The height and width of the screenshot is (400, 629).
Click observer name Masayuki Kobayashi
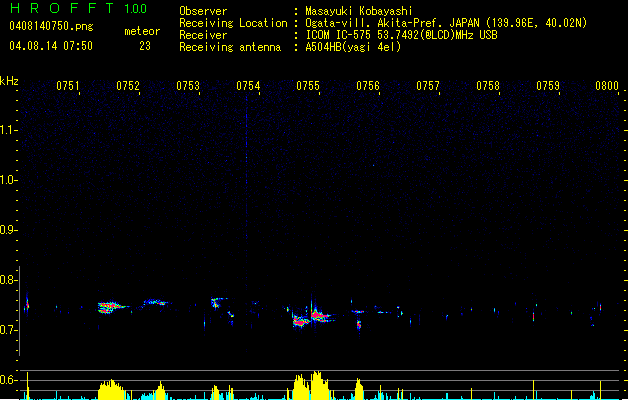tap(359, 11)
